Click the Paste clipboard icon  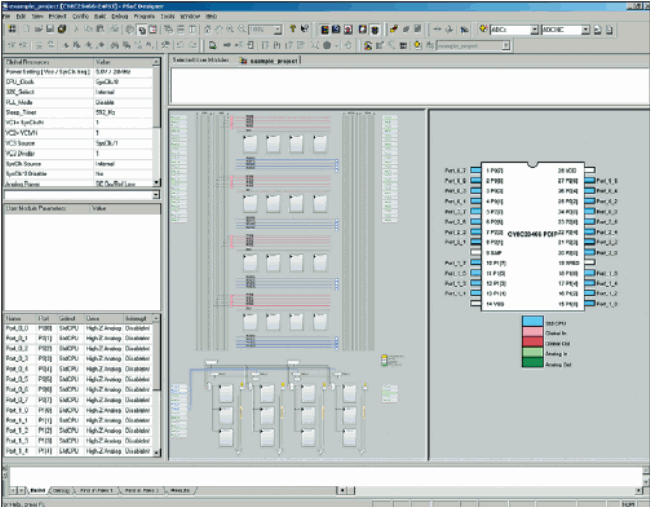tap(100, 29)
